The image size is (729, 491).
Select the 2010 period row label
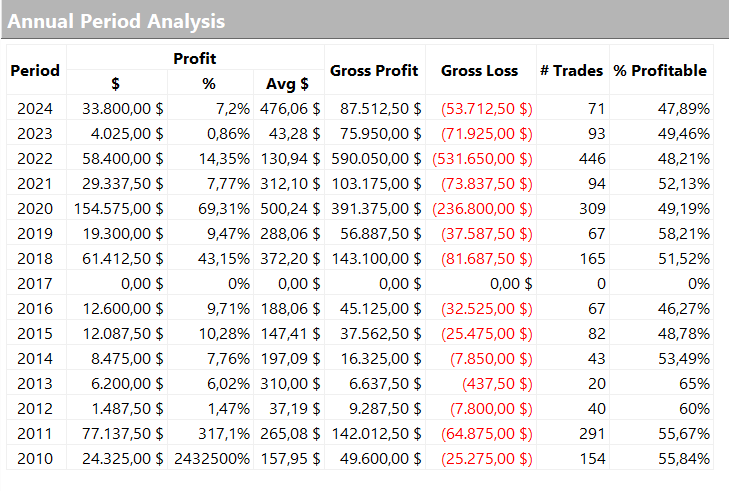[35, 459]
